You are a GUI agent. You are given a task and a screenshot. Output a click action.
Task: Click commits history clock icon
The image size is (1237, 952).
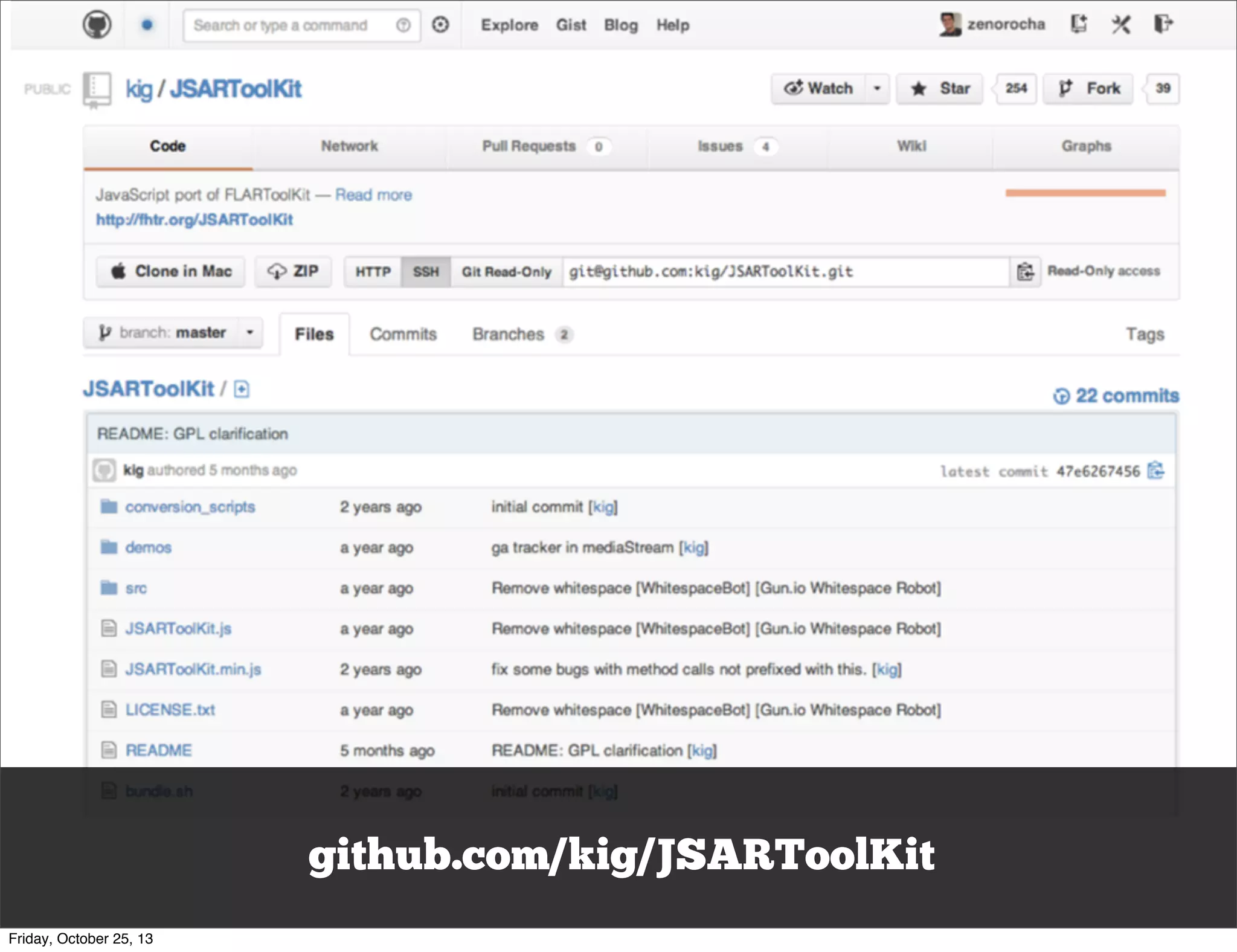point(1061,396)
